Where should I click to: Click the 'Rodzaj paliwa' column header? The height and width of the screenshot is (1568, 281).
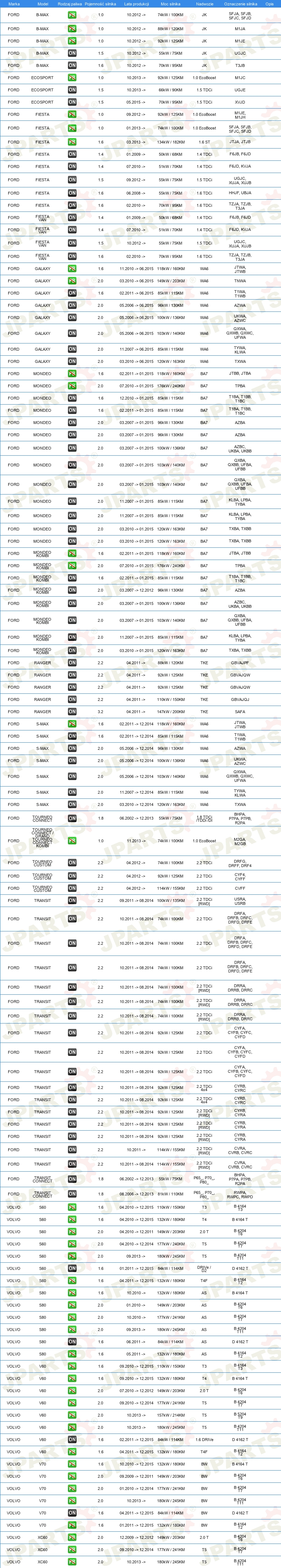pos(69,4)
